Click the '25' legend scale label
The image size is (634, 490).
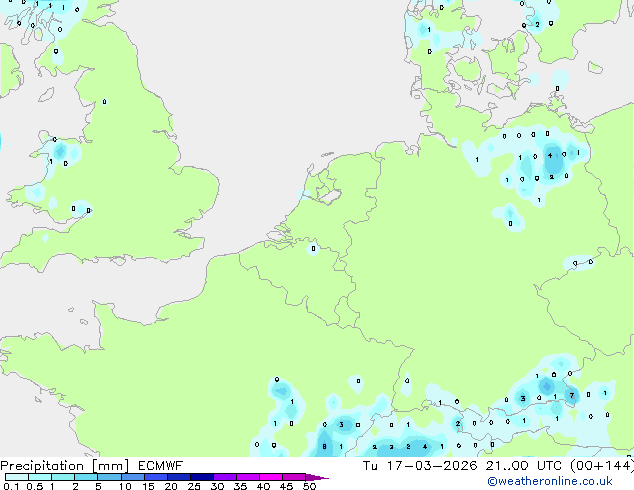click(194, 486)
